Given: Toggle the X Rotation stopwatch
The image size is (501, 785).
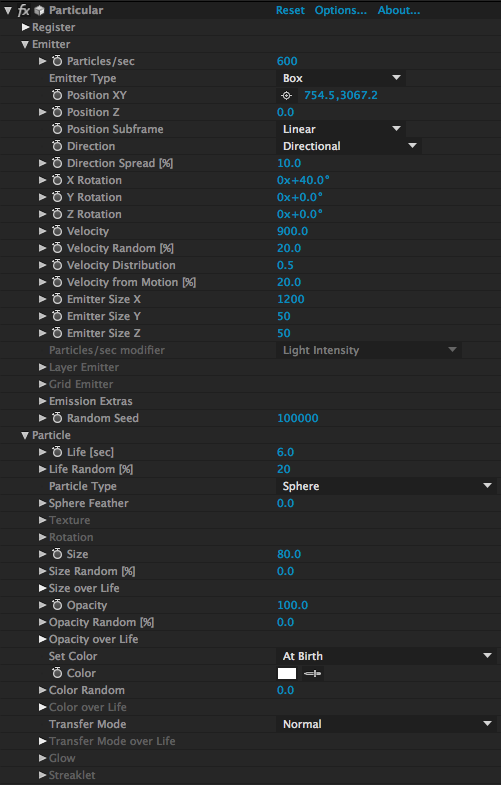Looking at the screenshot, I should click(x=57, y=180).
